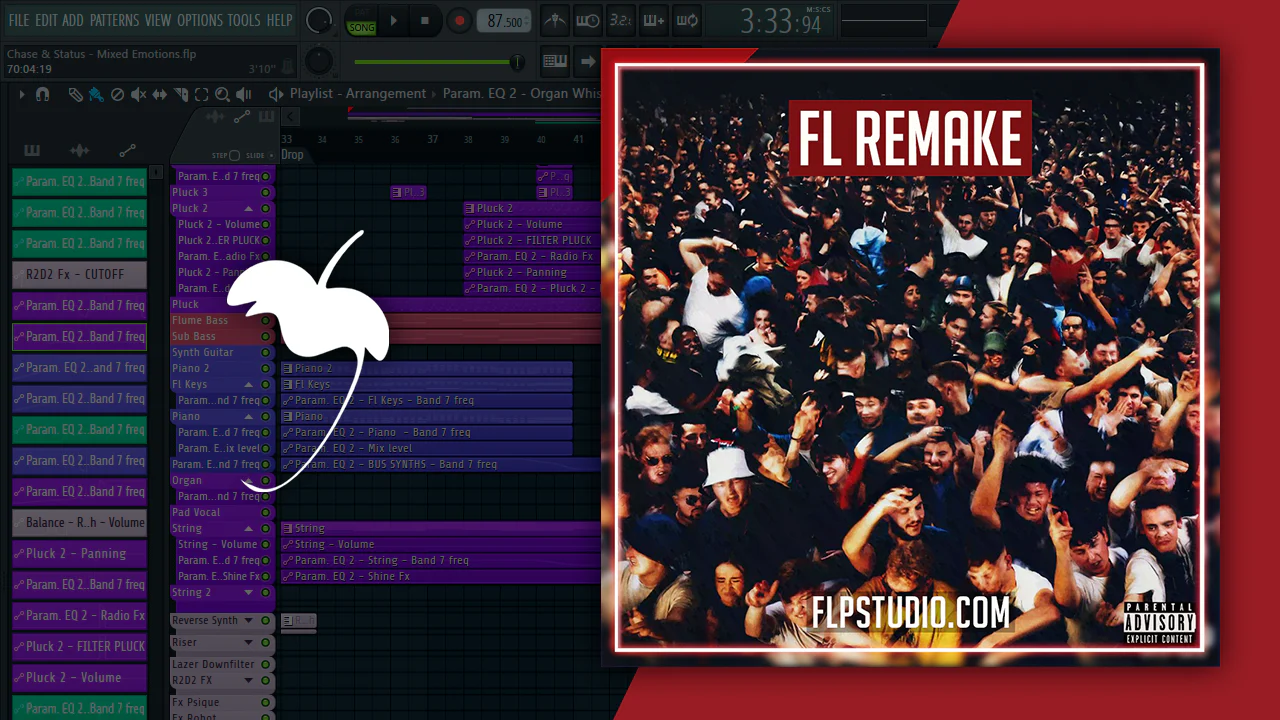
Task: Show audio clips in the picker panel
Action: (79, 151)
